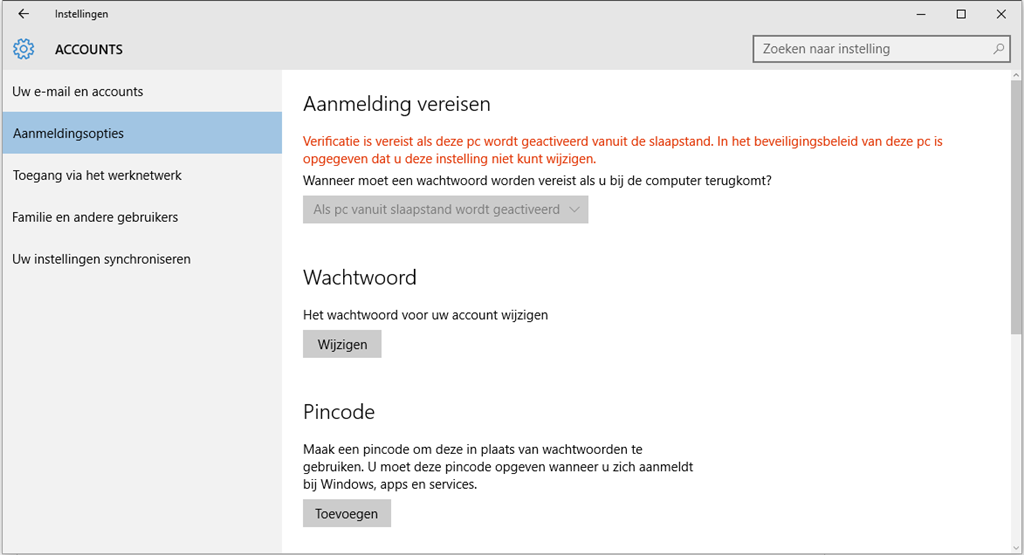The height and width of the screenshot is (555, 1024).
Task: Click the magnifier icon in search box
Action: [x=999, y=49]
